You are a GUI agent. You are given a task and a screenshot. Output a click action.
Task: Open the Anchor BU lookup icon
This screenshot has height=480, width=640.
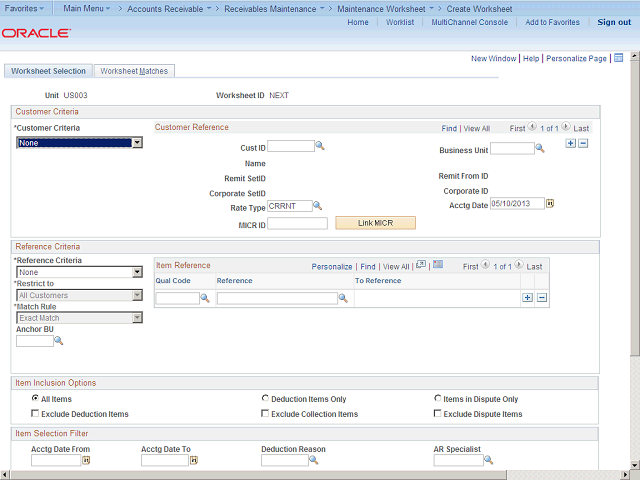coord(58,341)
